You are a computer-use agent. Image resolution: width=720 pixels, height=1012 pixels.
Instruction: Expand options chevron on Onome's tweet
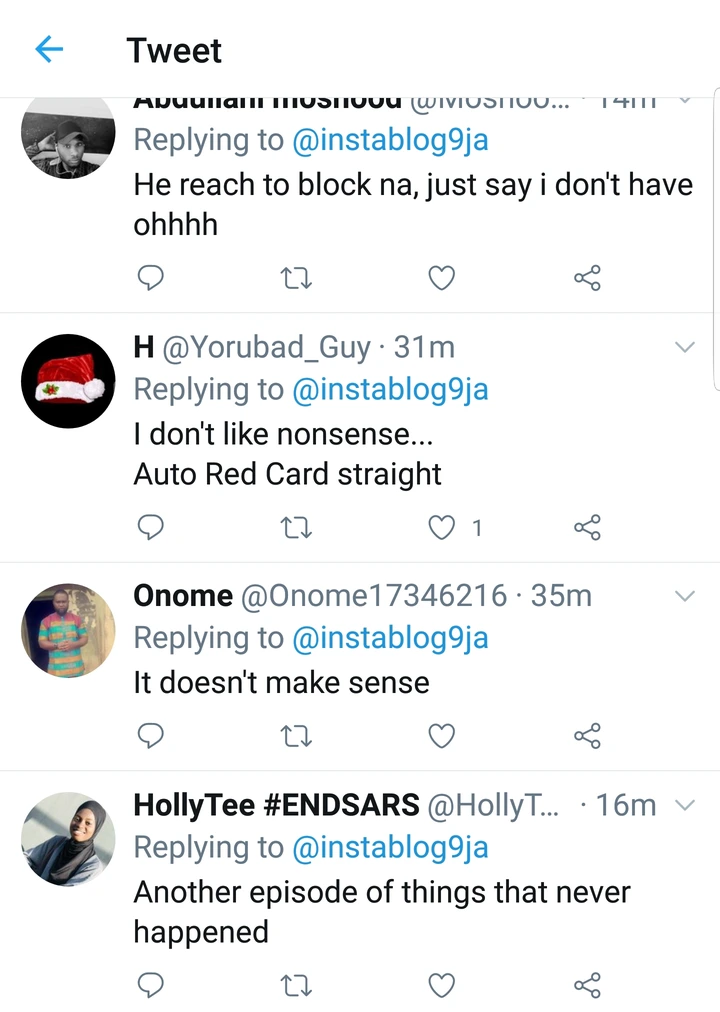tap(685, 596)
